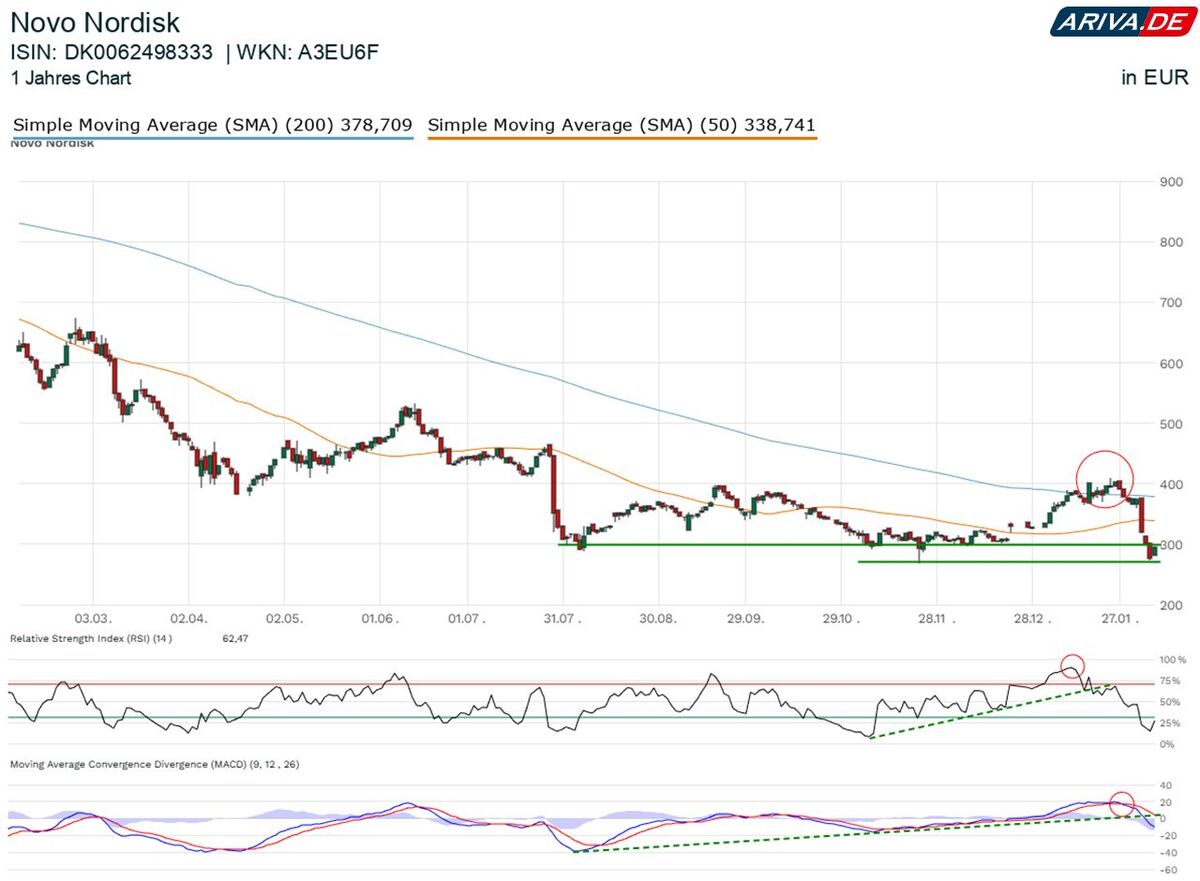This screenshot has width=1200, height=881.
Task: Click the 01.06. date axis label
Action: pyautogui.click(x=379, y=621)
